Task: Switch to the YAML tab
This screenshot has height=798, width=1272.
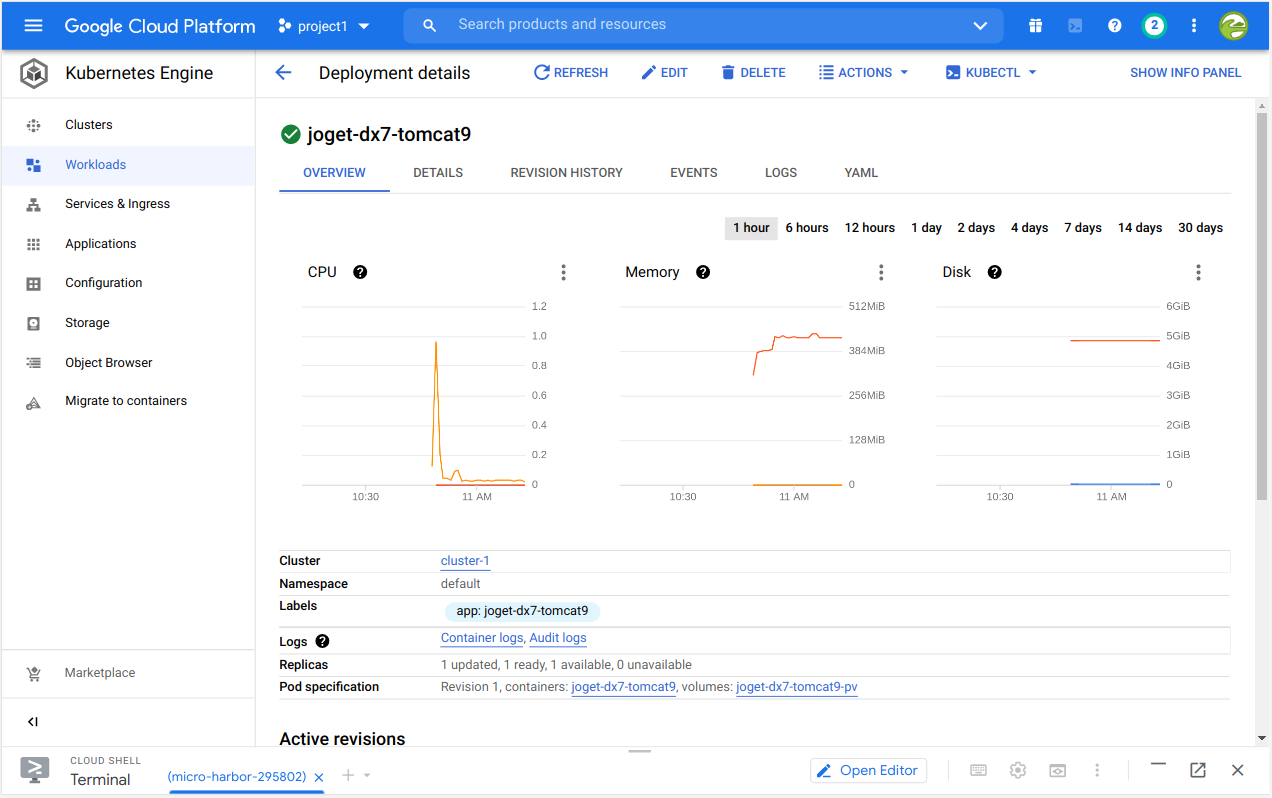Action: pos(860,173)
